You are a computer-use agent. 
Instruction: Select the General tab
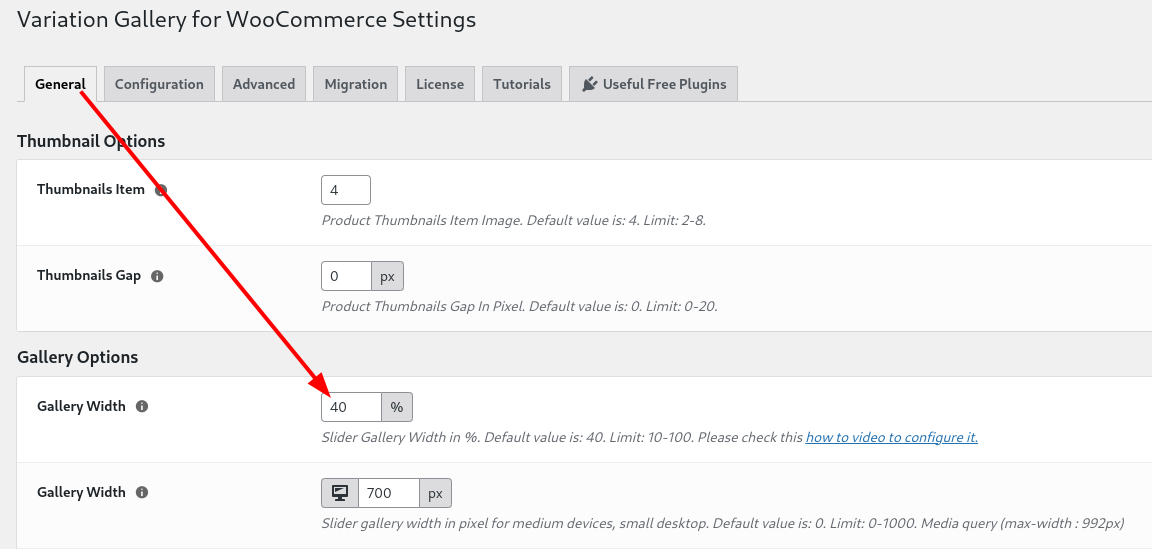(x=60, y=84)
